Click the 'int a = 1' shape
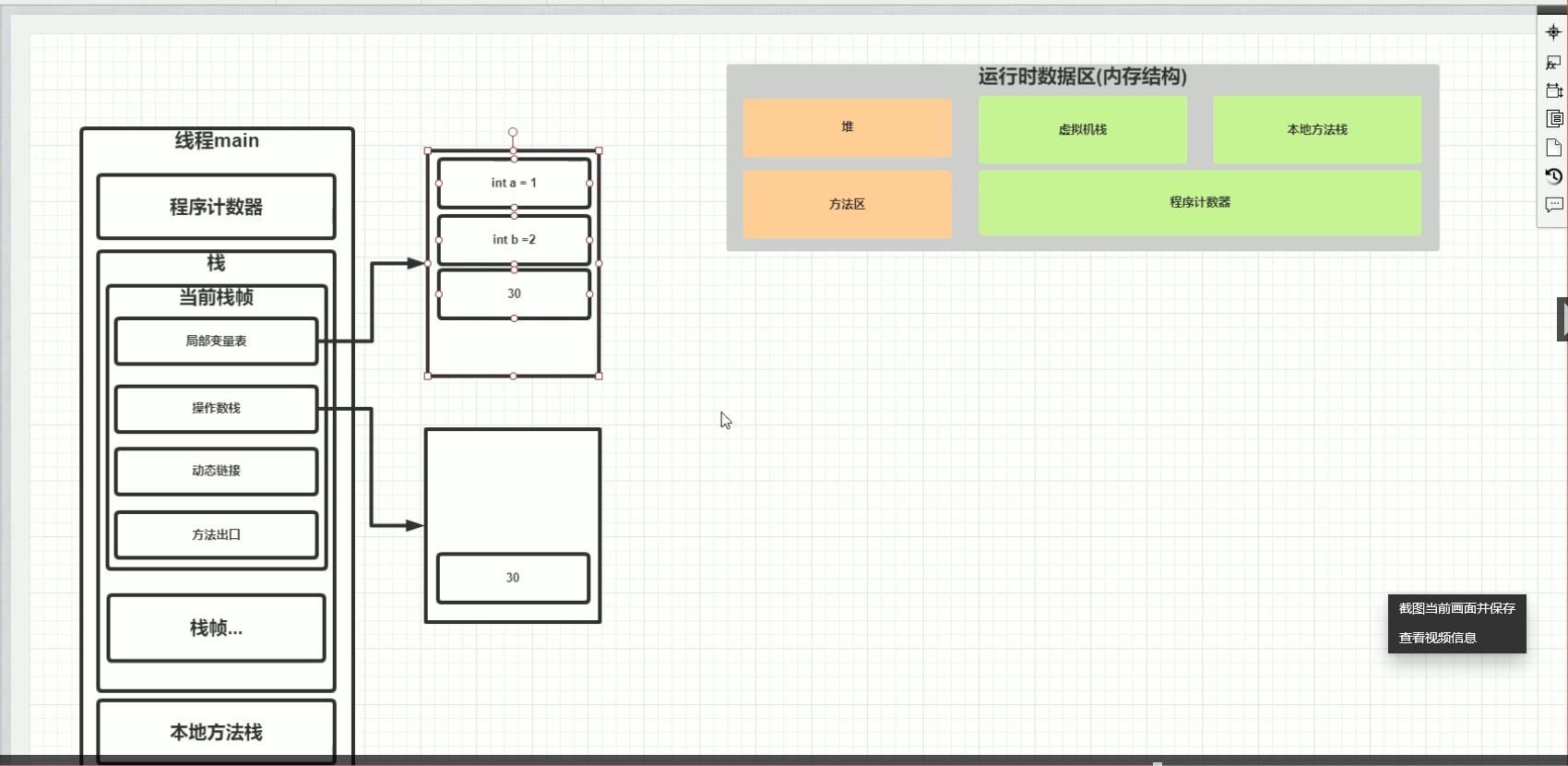This screenshot has height=766, width=1568. click(x=514, y=183)
